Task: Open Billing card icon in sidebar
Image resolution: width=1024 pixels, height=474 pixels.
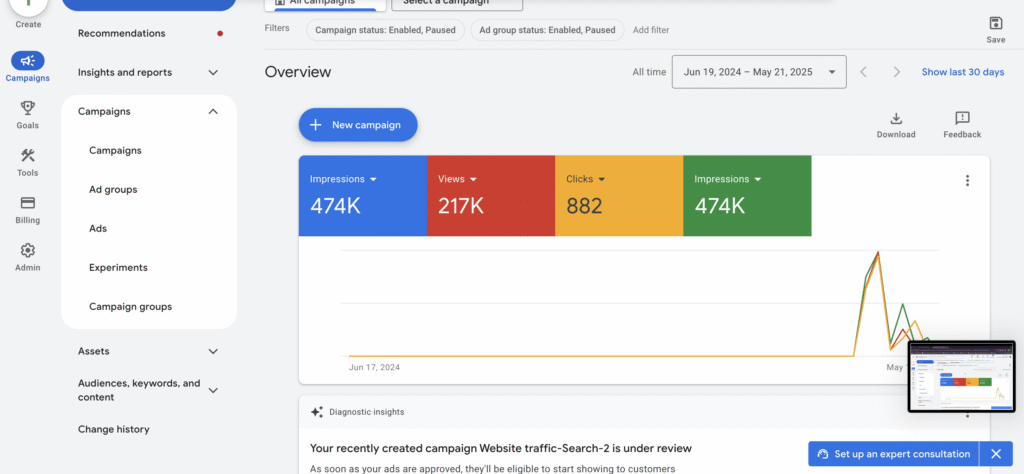Action: pos(27,203)
